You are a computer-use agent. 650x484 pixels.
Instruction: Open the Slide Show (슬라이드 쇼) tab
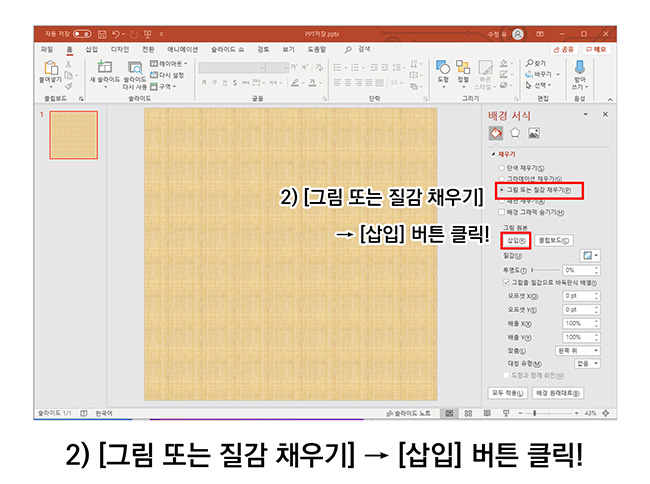coord(227,50)
